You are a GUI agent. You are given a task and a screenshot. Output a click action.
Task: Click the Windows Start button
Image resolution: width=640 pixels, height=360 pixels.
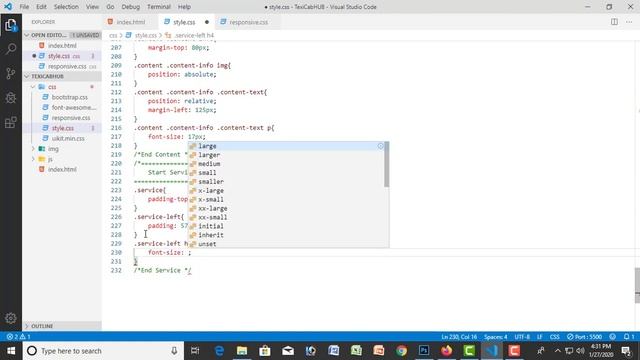tap(11, 351)
